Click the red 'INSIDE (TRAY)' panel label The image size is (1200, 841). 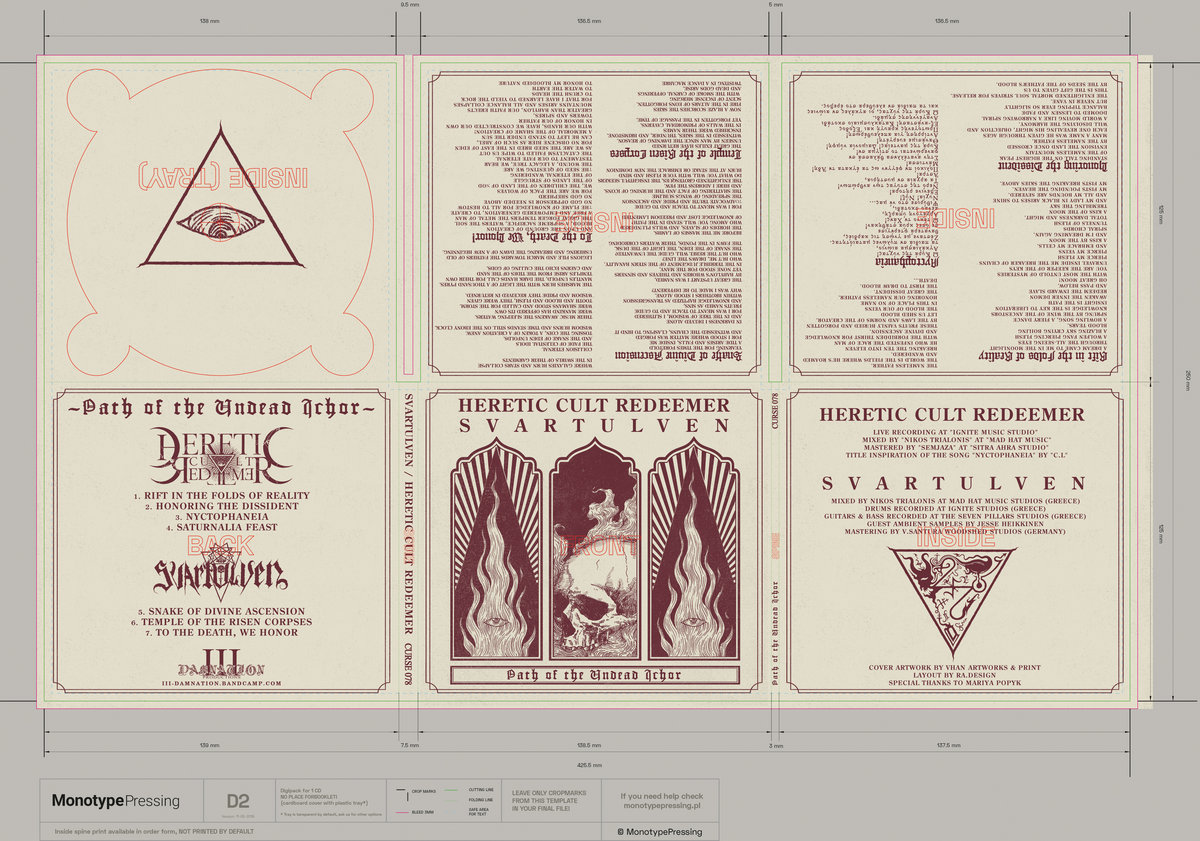(218, 180)
